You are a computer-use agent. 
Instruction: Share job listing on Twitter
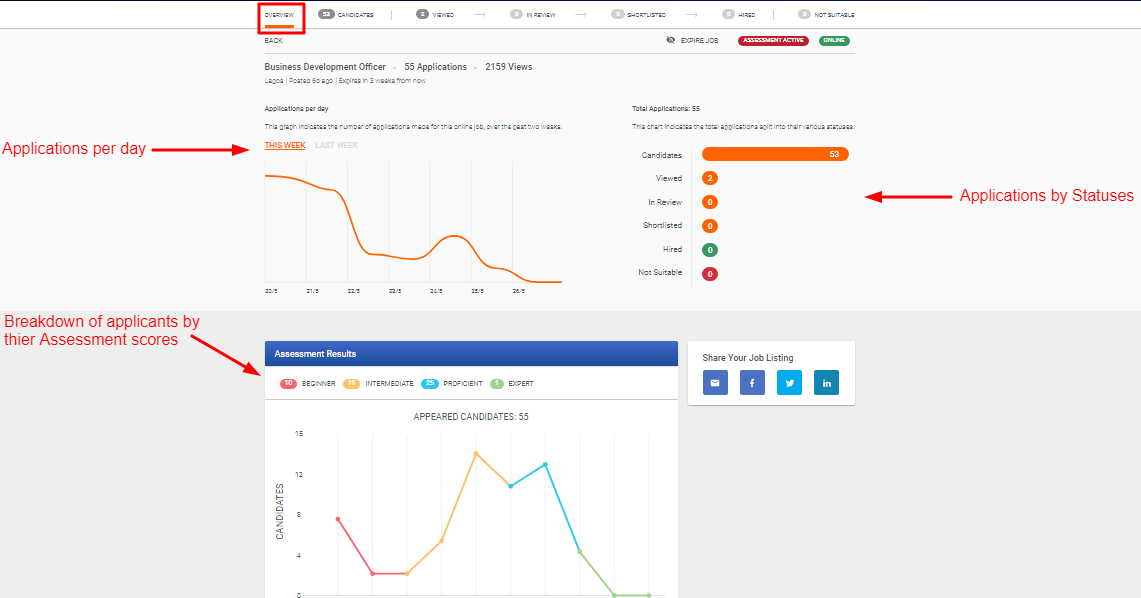click(790, 383)
